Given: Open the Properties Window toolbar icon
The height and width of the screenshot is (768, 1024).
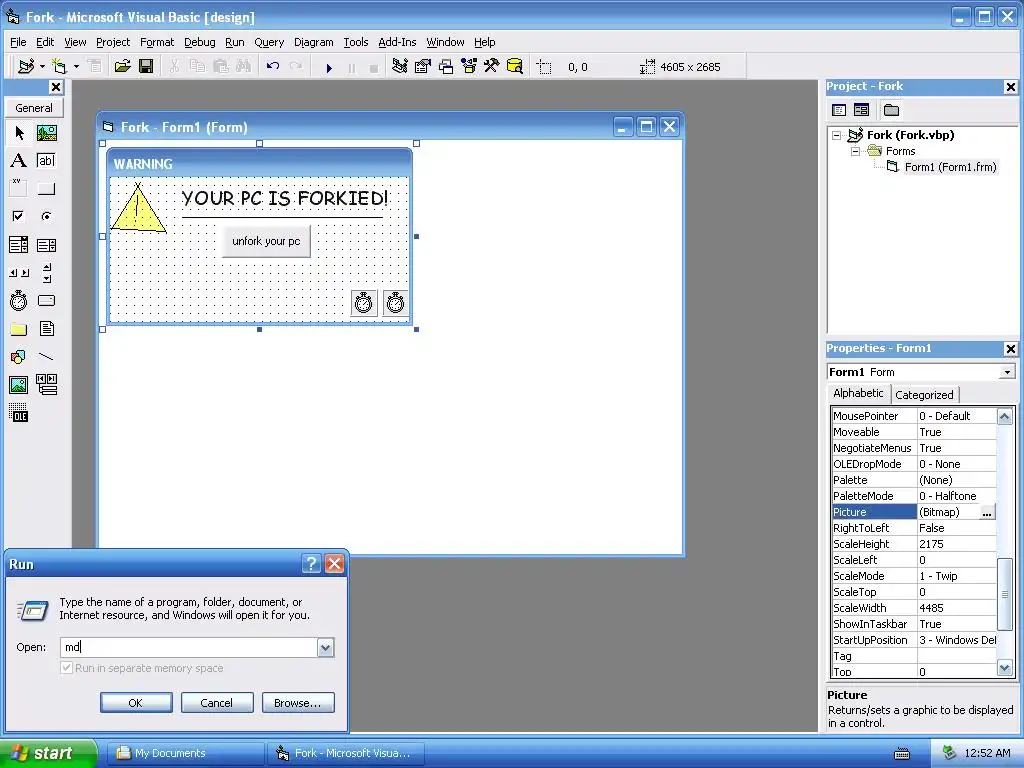Looking at the screenshot, I should point(423,66).
